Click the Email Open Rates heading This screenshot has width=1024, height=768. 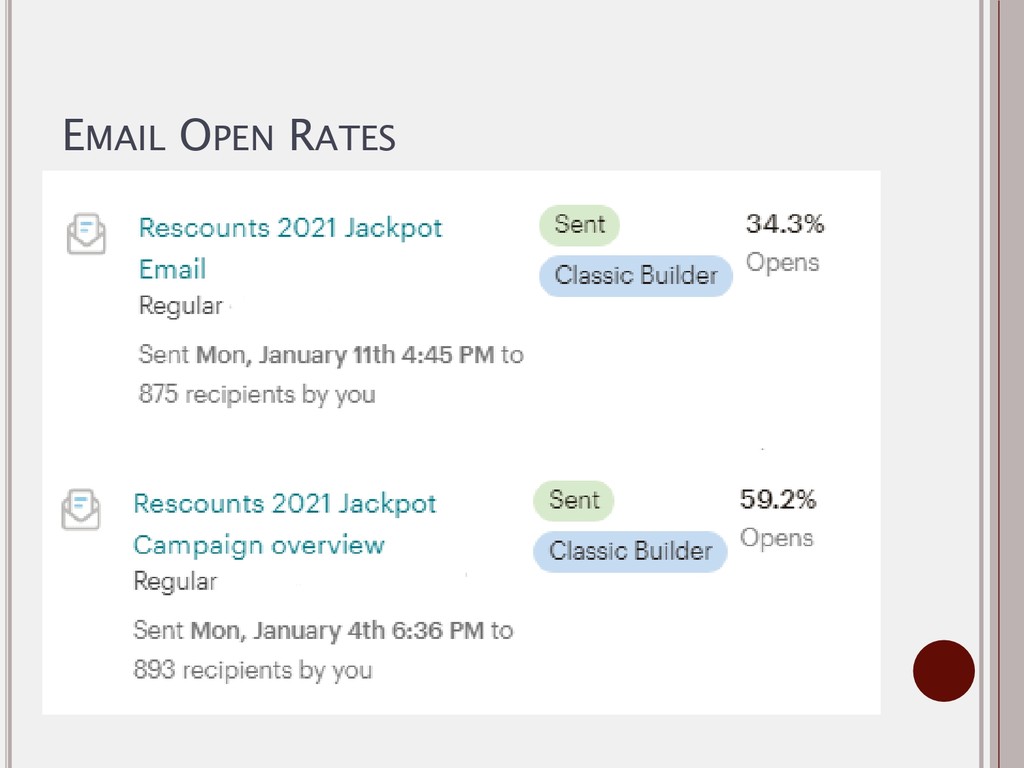point(229,136)
